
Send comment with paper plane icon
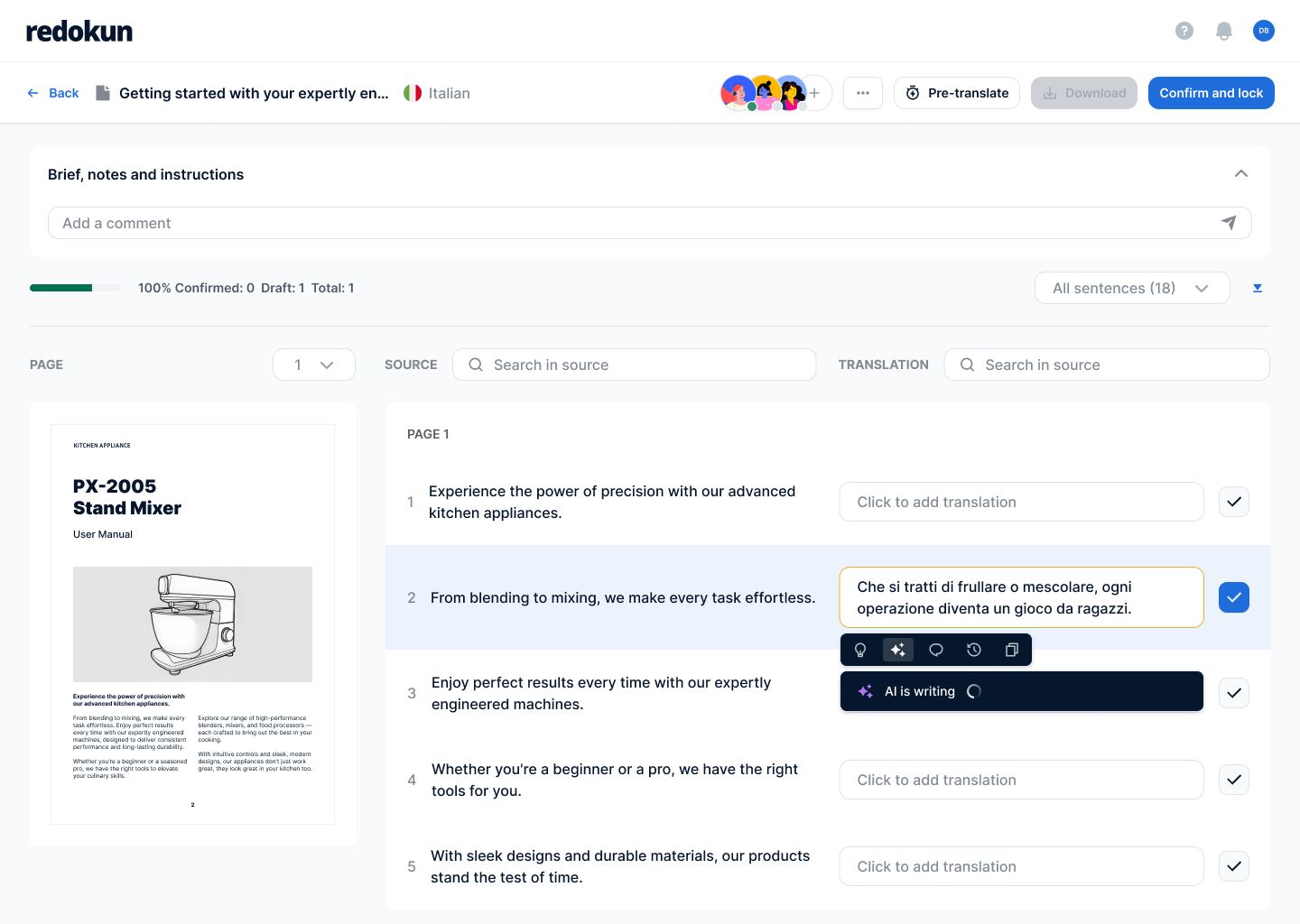[1229, 223]
